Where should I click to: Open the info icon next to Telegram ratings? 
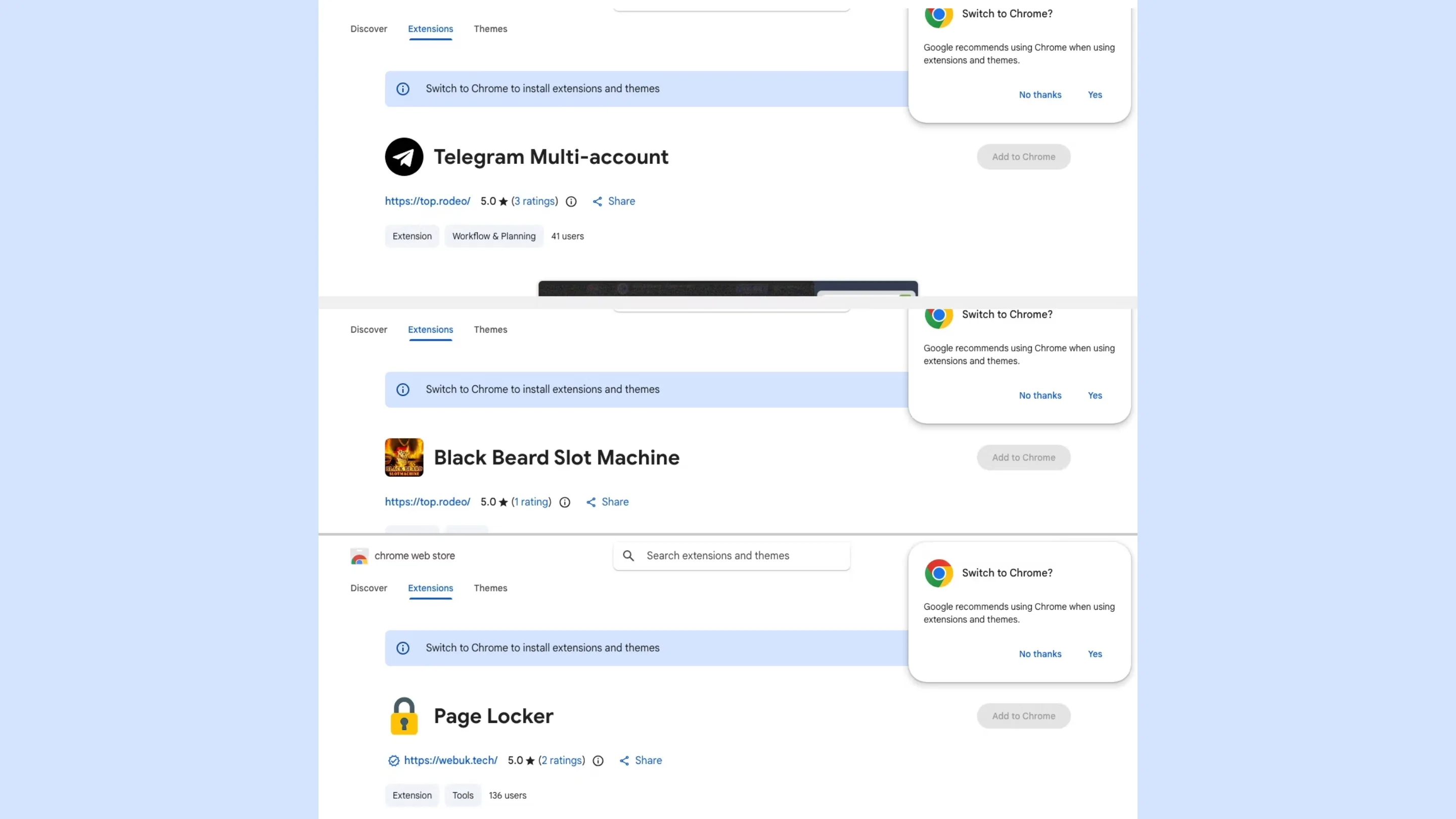tap(571, 201)
